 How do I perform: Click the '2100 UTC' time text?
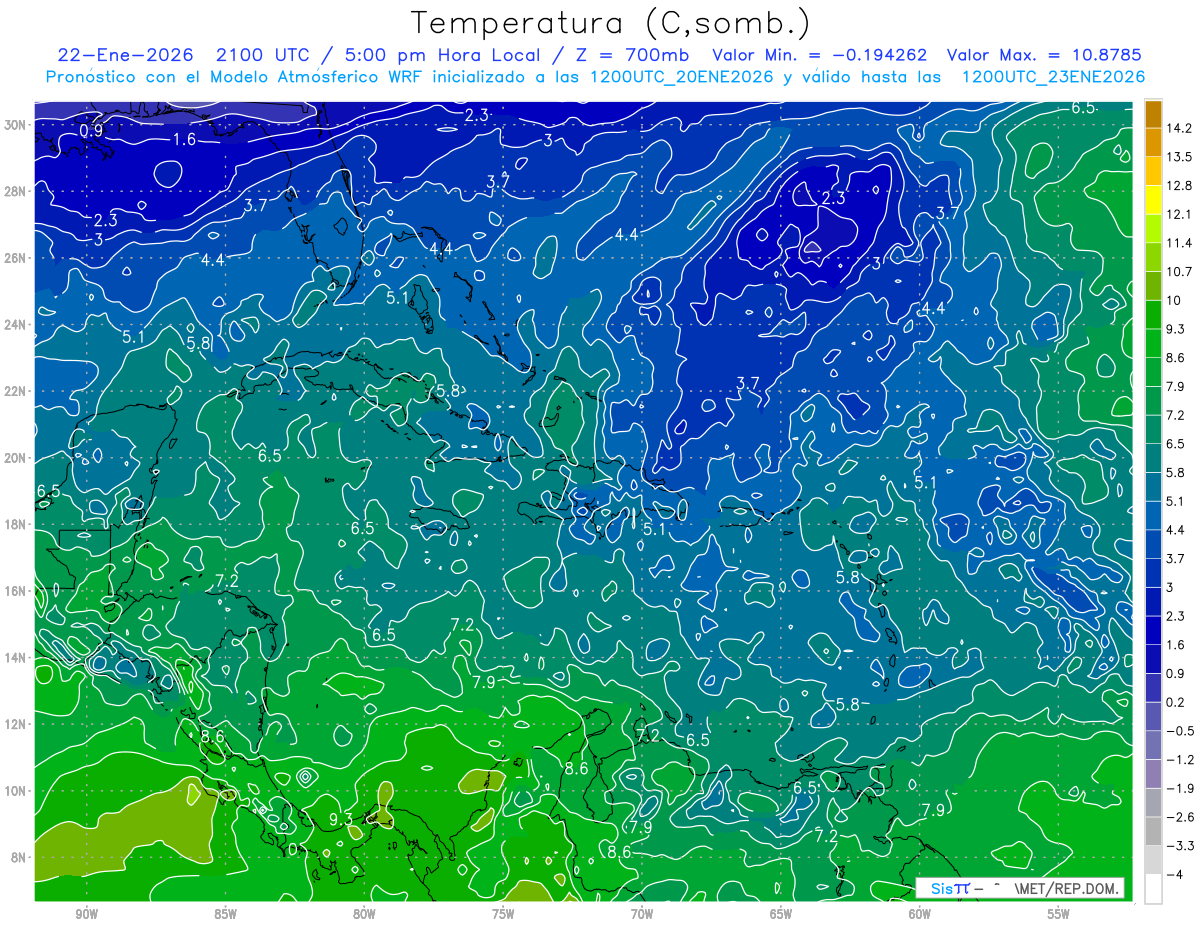pyautogui.click(x=264, y=55)
